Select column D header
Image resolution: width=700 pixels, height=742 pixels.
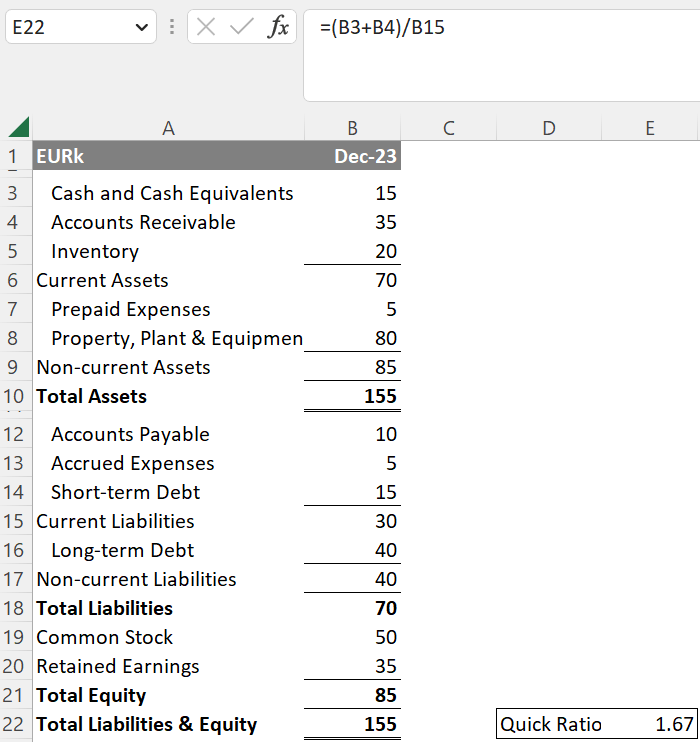point(549,128)
